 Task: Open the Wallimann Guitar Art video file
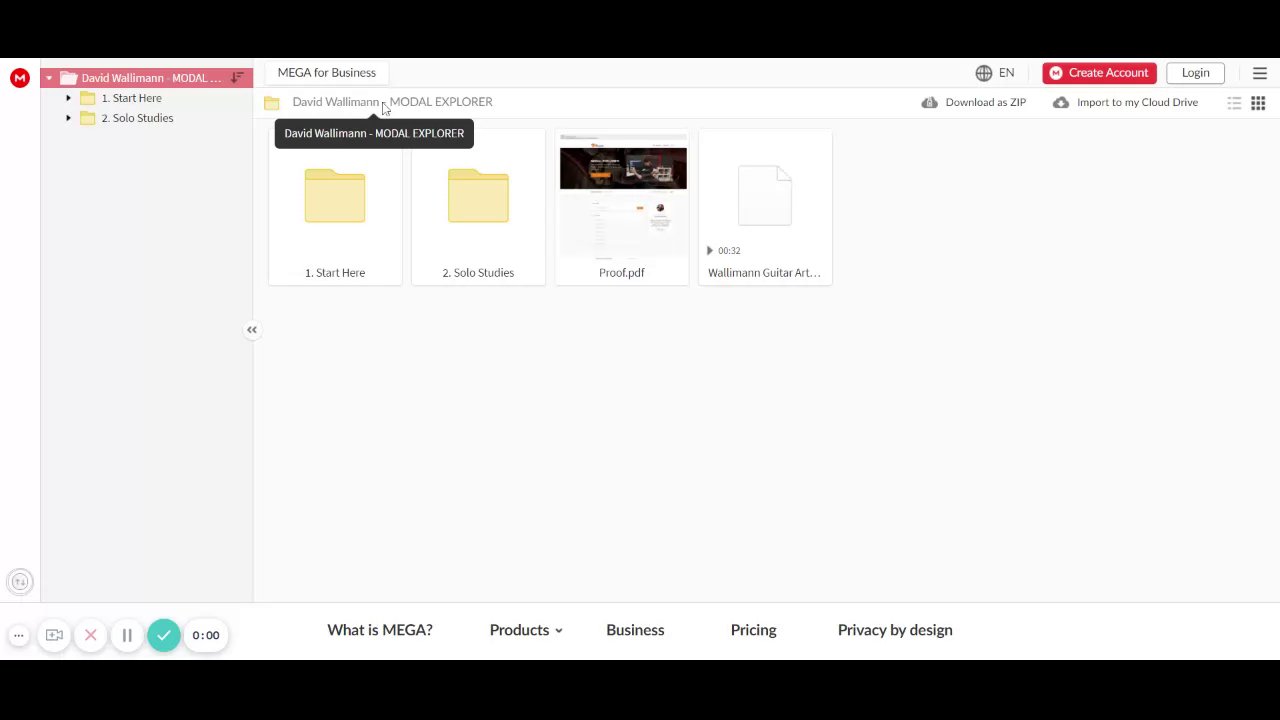click(x=765, y=207)
